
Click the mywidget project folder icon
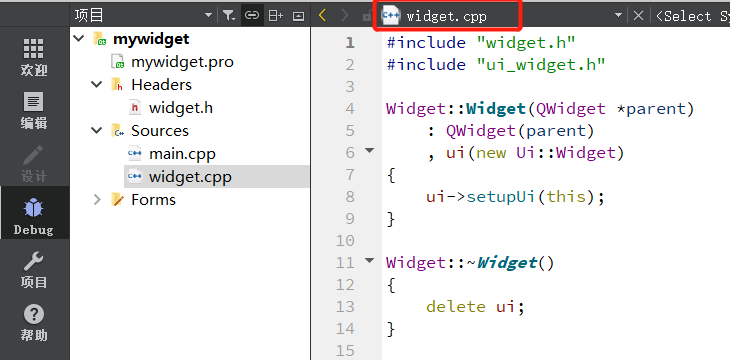click(x=101, y=39)
